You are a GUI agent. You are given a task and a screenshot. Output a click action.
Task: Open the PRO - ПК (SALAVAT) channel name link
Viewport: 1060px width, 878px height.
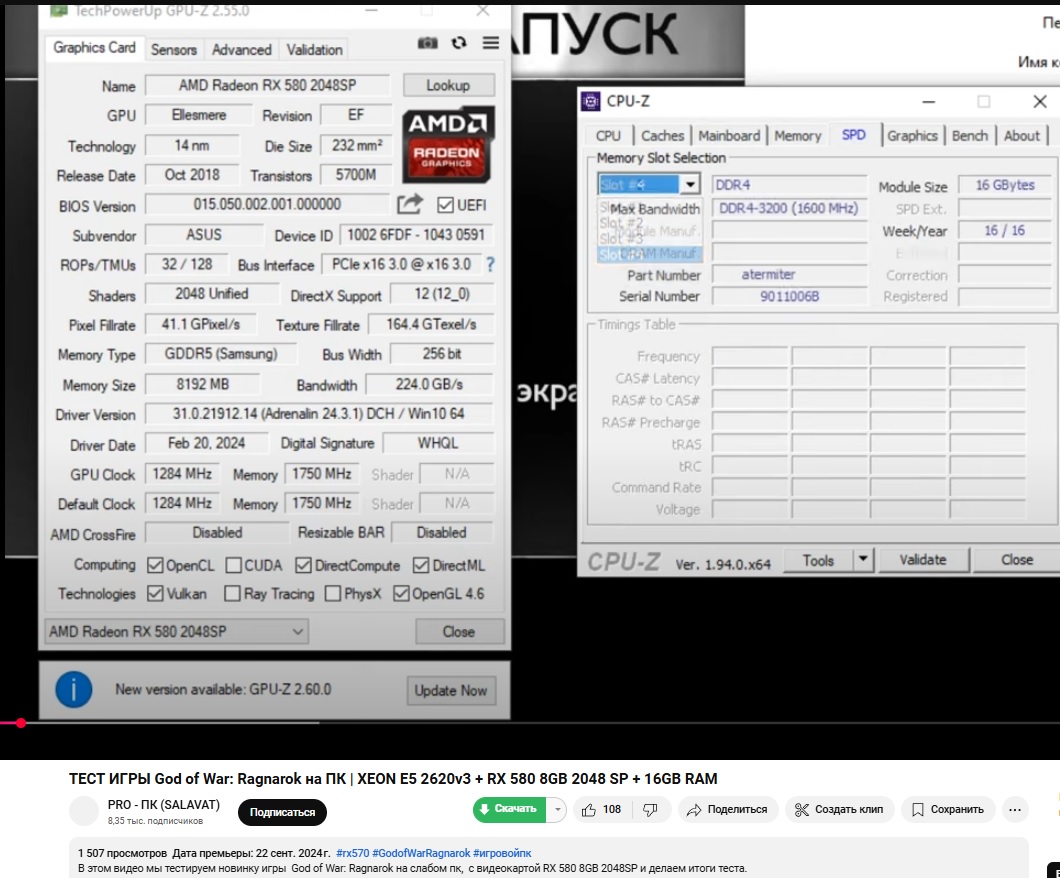click(x=164, y=805)
